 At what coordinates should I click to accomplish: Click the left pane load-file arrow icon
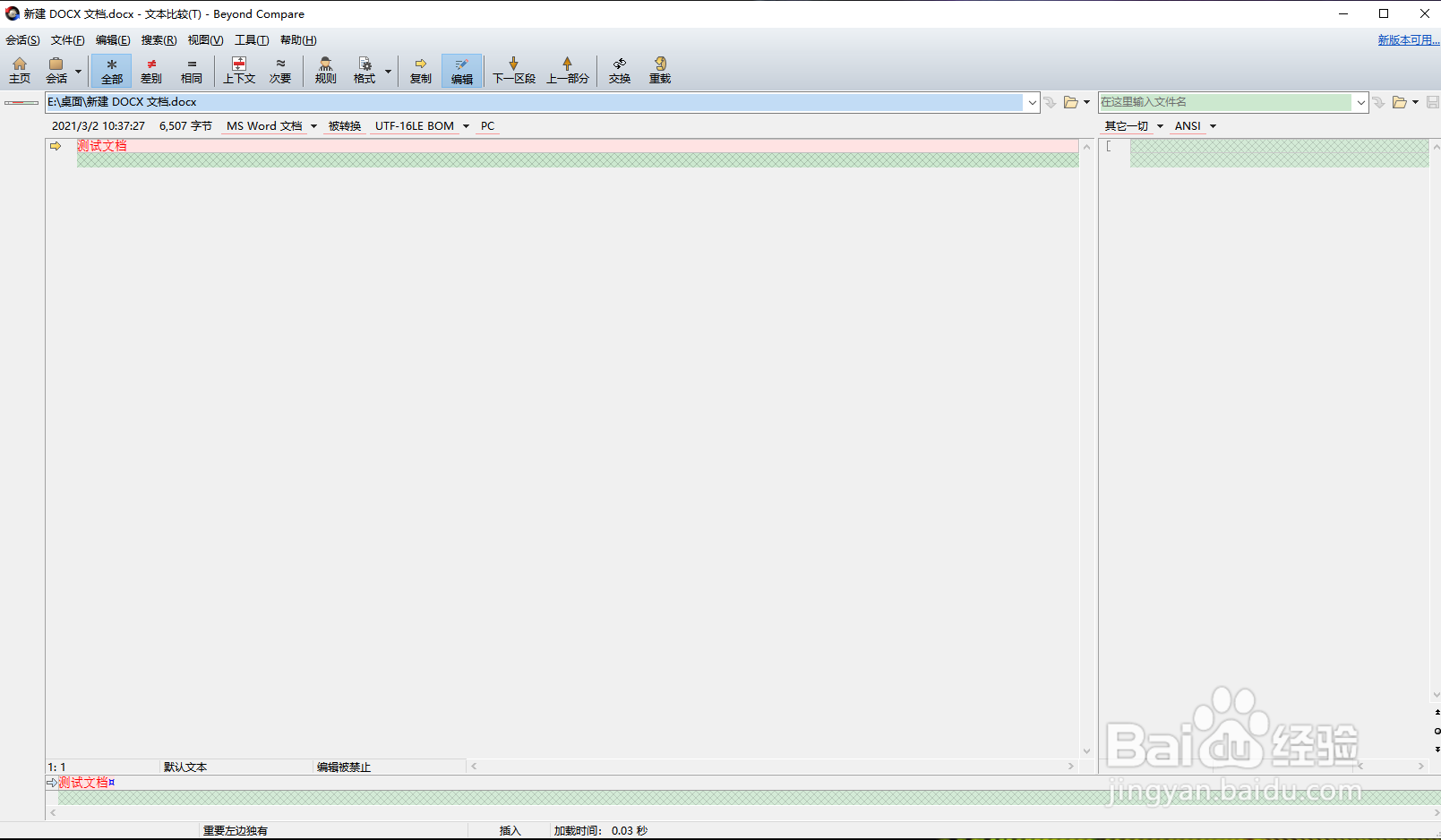(x=1051, y=102)
